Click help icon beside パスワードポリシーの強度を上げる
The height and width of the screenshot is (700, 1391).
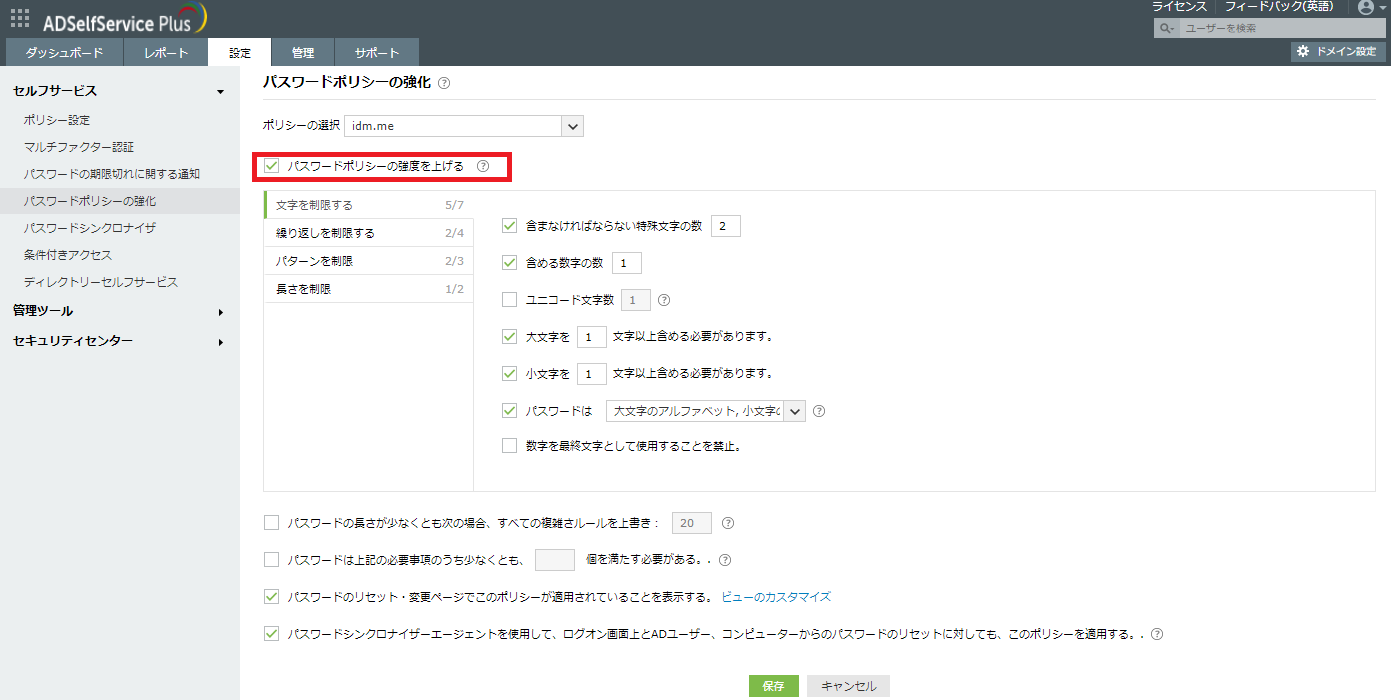click(483, 166)
